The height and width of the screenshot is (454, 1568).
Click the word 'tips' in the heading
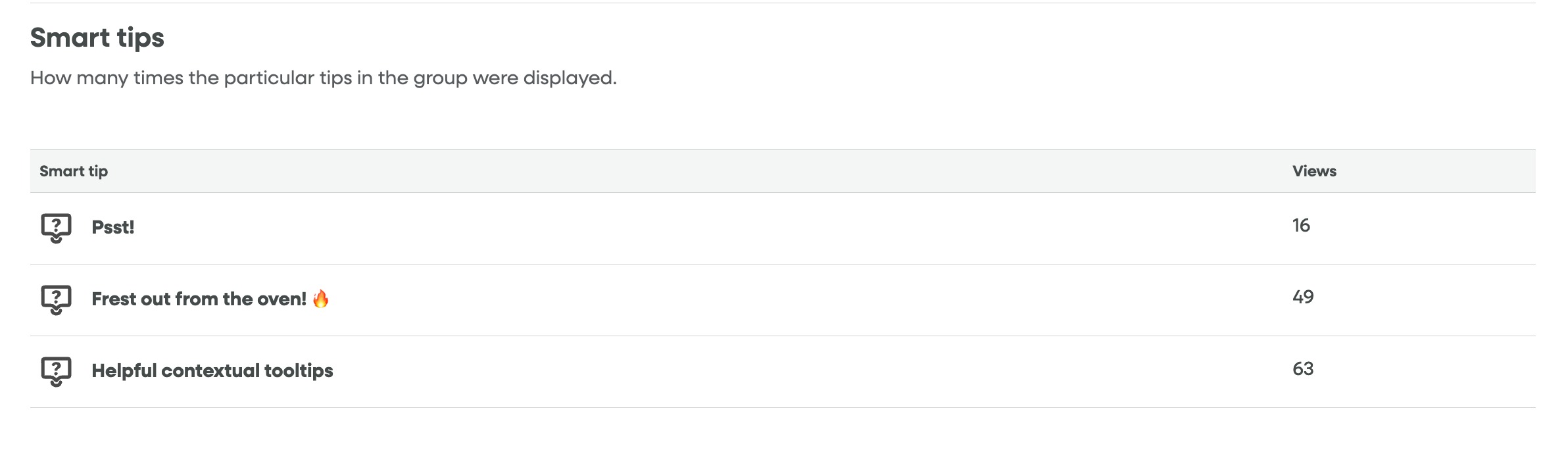click(x=141, y=38)
